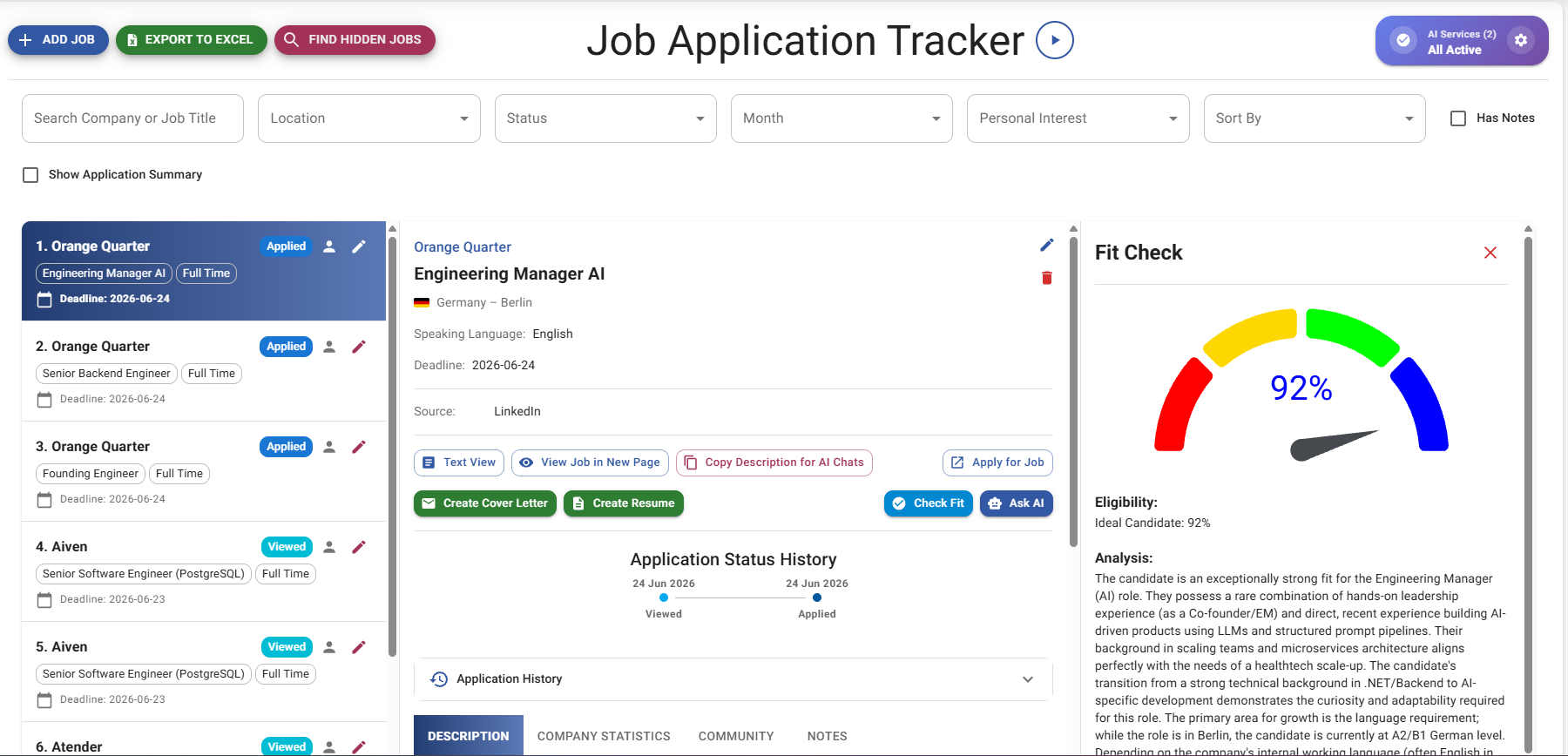Click FIND HIDDEN JOBS button
The height and width of the screenshot is (756, 1568).
[x=355, y=40]
